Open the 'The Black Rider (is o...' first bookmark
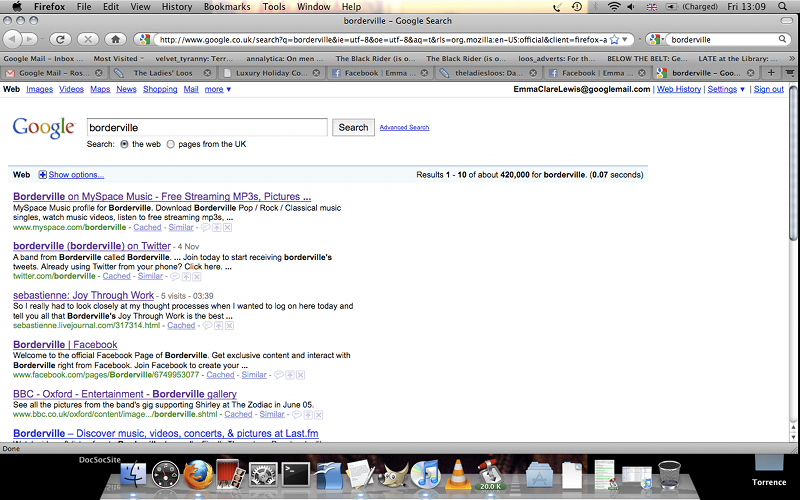The height and width of the screenshot is (500, 800). pyautogui.click(x=375, y=59)
